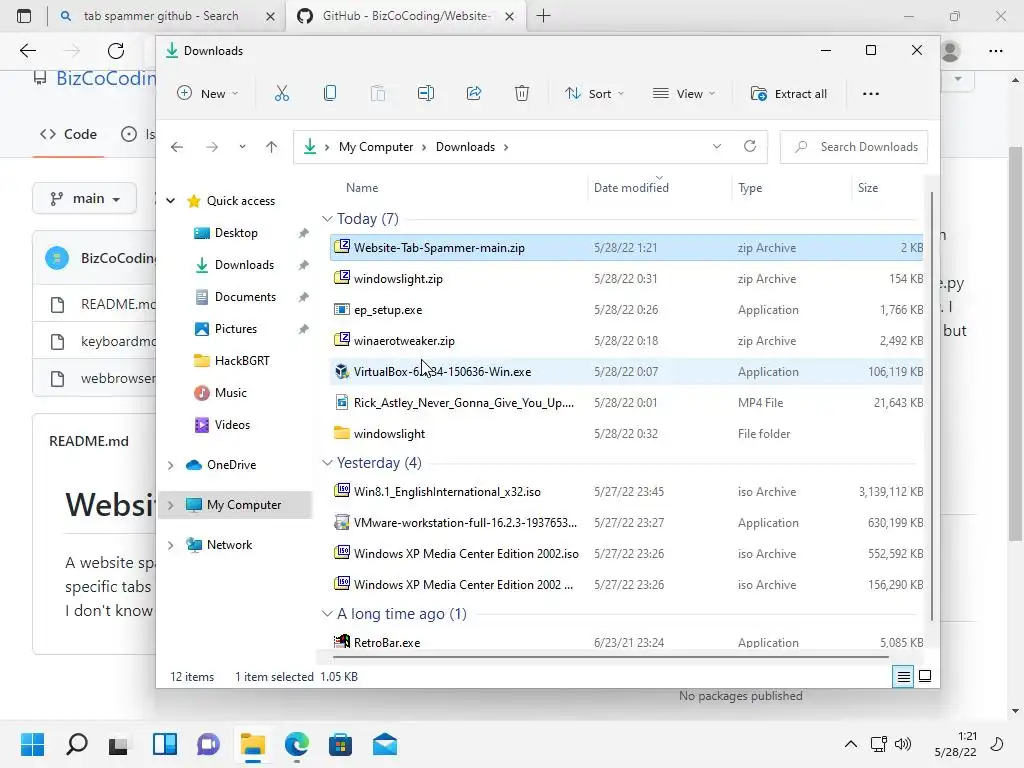Viewport: 1024px width, 768px height.
Task: Reload the Edge browser page
Action: click(116, 50)
